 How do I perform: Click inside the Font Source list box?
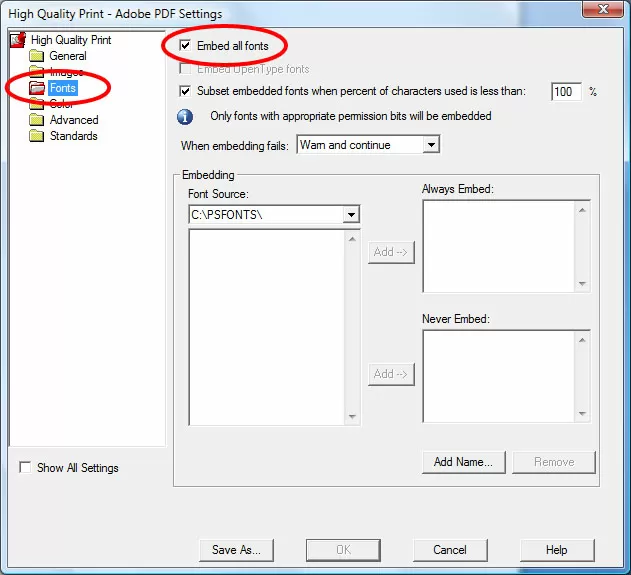(266, 327)
